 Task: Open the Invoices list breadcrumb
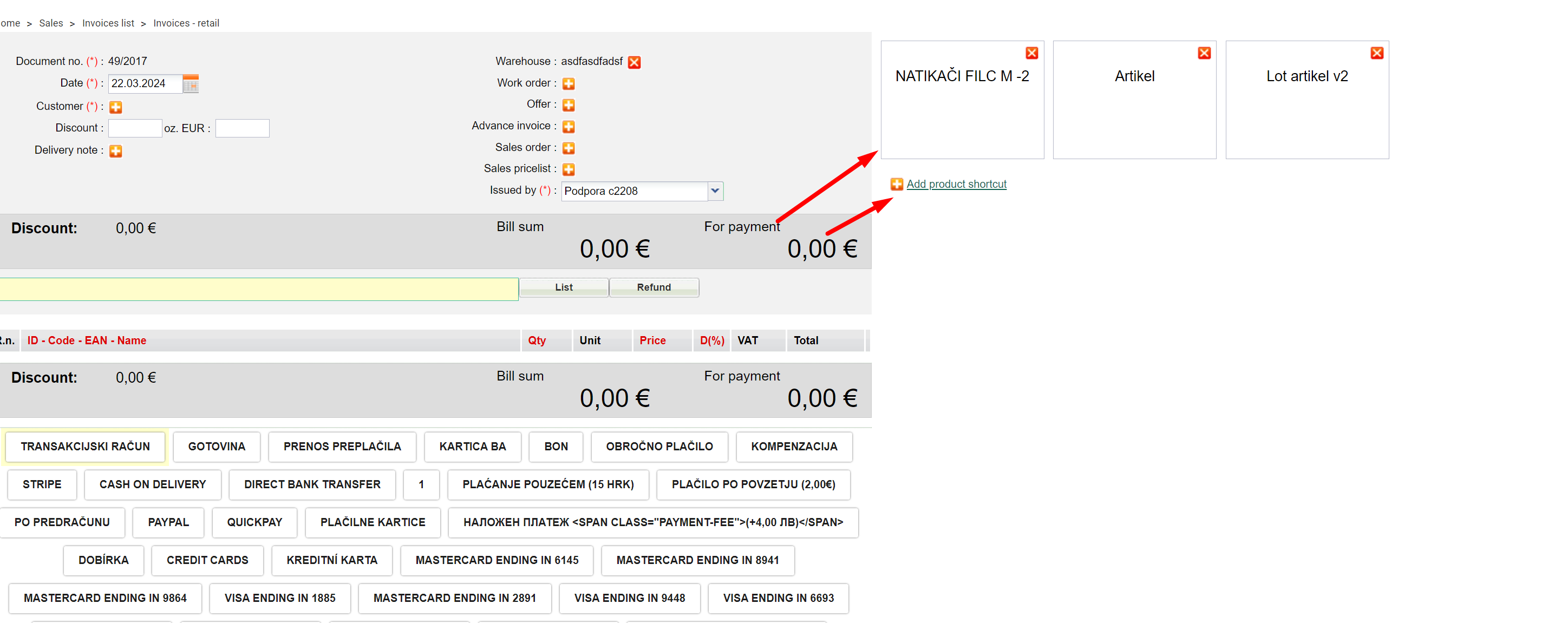click(x=108, y=23)
